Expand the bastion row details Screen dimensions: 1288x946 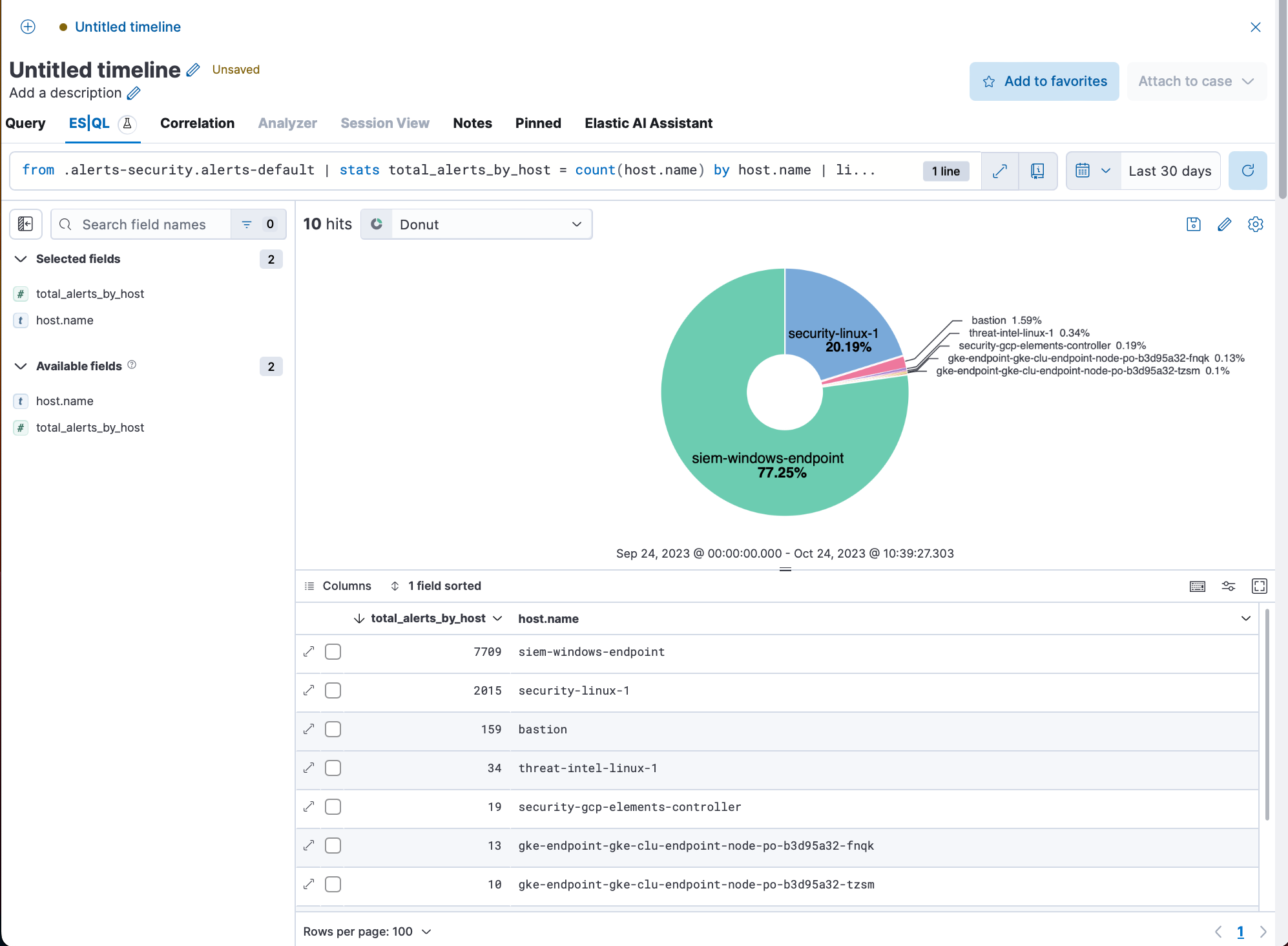[x=309, y=729]
